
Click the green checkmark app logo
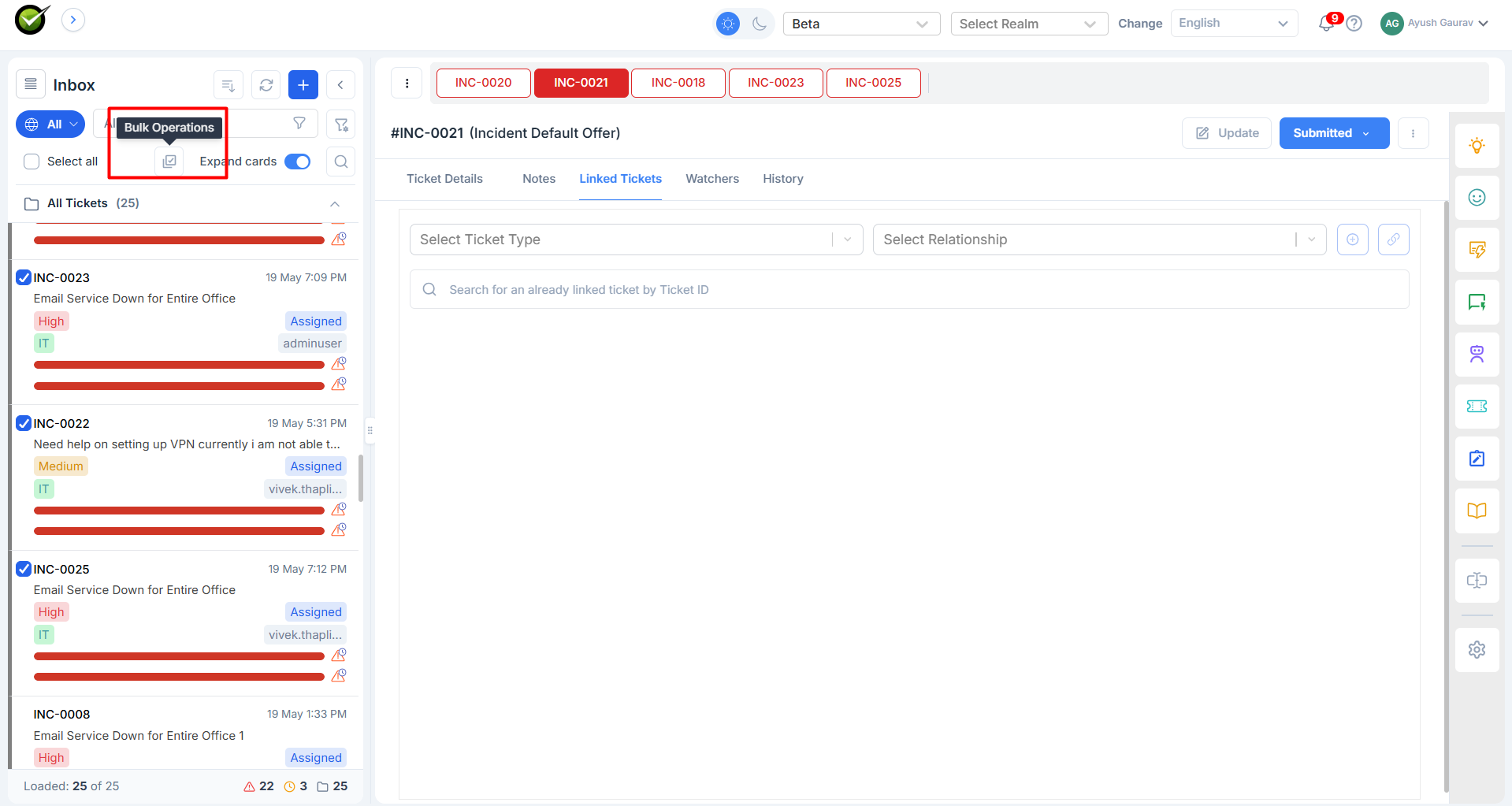[32, 20]
